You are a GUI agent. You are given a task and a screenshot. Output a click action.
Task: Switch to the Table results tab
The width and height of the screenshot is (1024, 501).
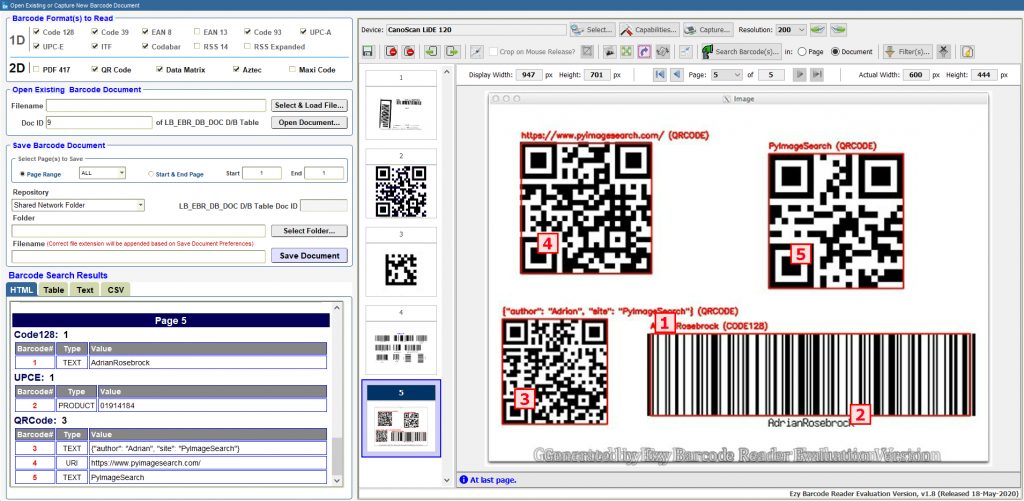(x=54, y=289)
